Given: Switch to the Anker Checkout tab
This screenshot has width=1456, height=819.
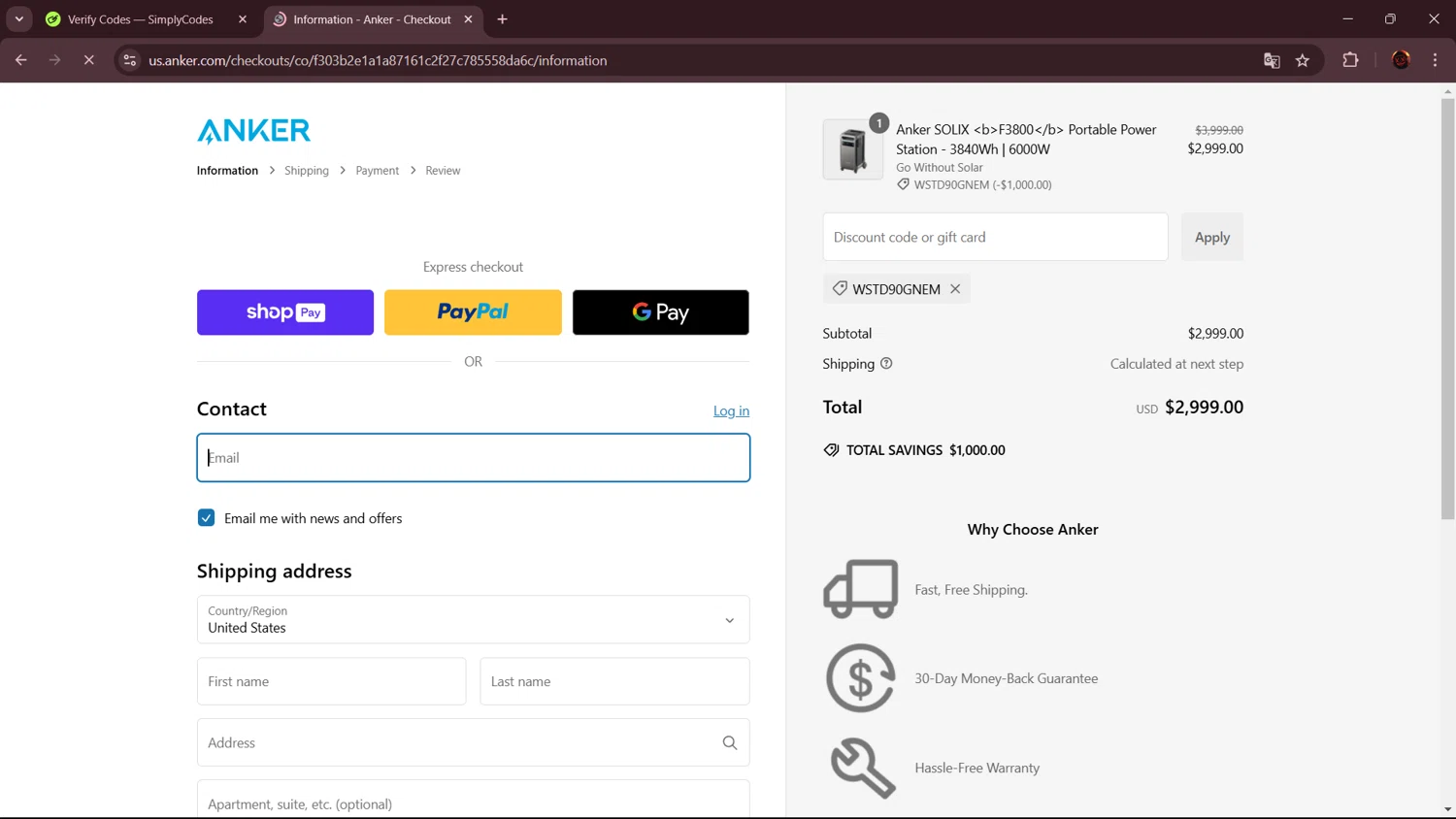Looking at the screenshot, I should pyautogui.click(x=372, y=19).
